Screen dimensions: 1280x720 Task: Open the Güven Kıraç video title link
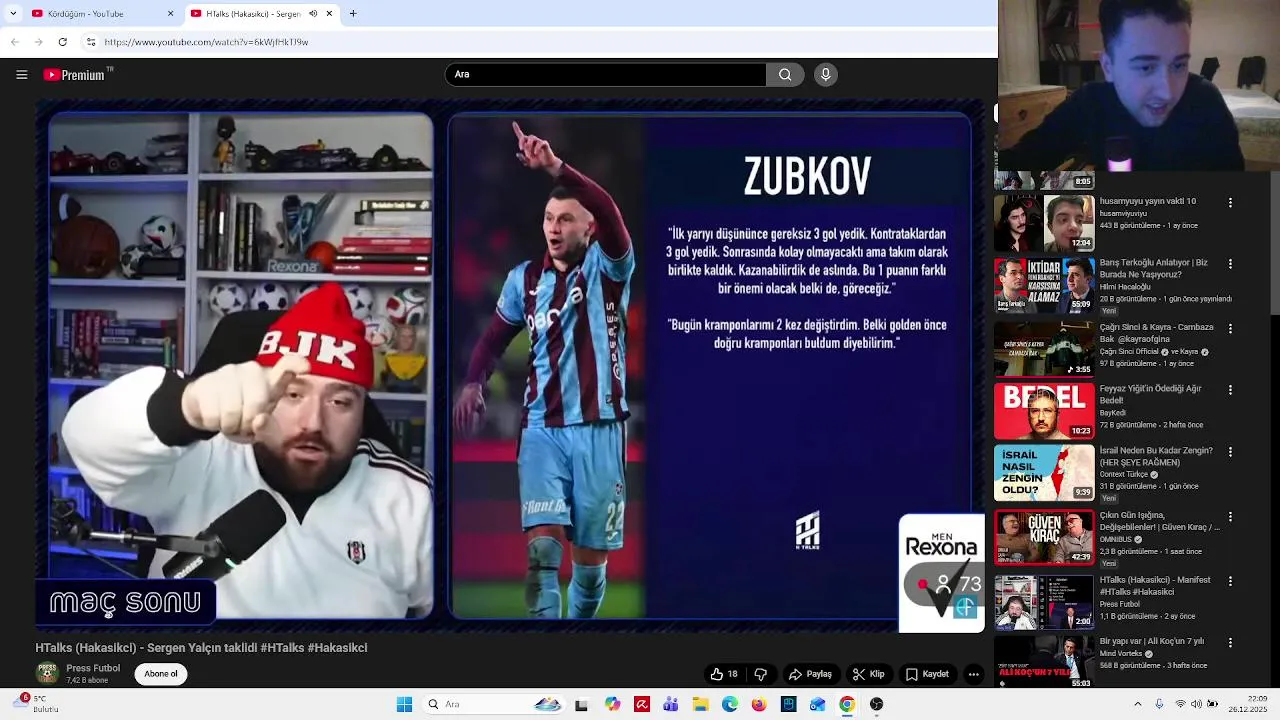(1159, 521)
